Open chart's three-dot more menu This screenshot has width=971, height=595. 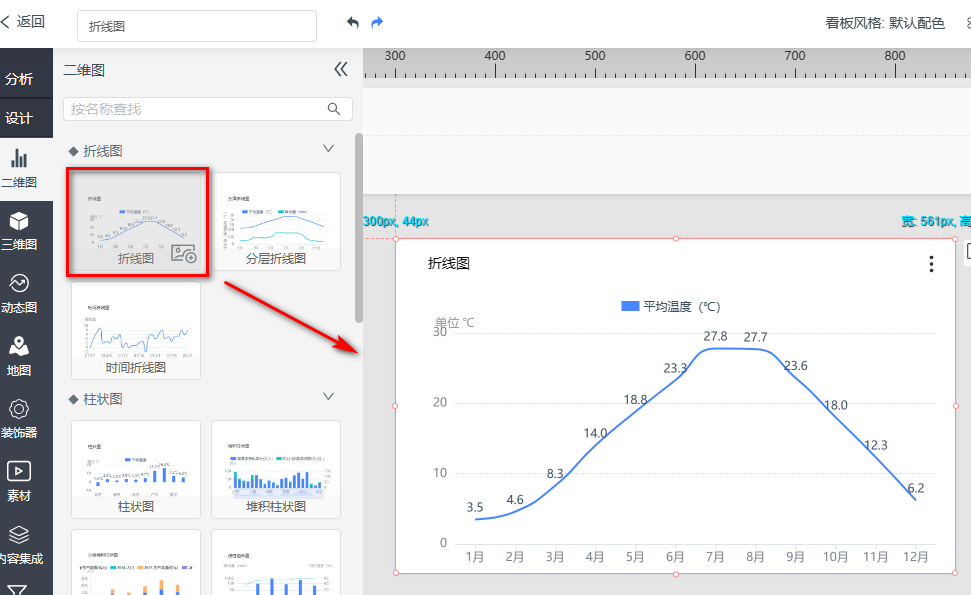[931, 264]
